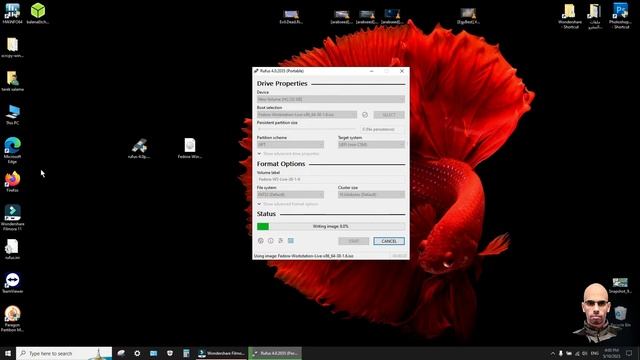640x360 pixels.
Task: Click the taskbar search box
Action: [x=64, y=353]
